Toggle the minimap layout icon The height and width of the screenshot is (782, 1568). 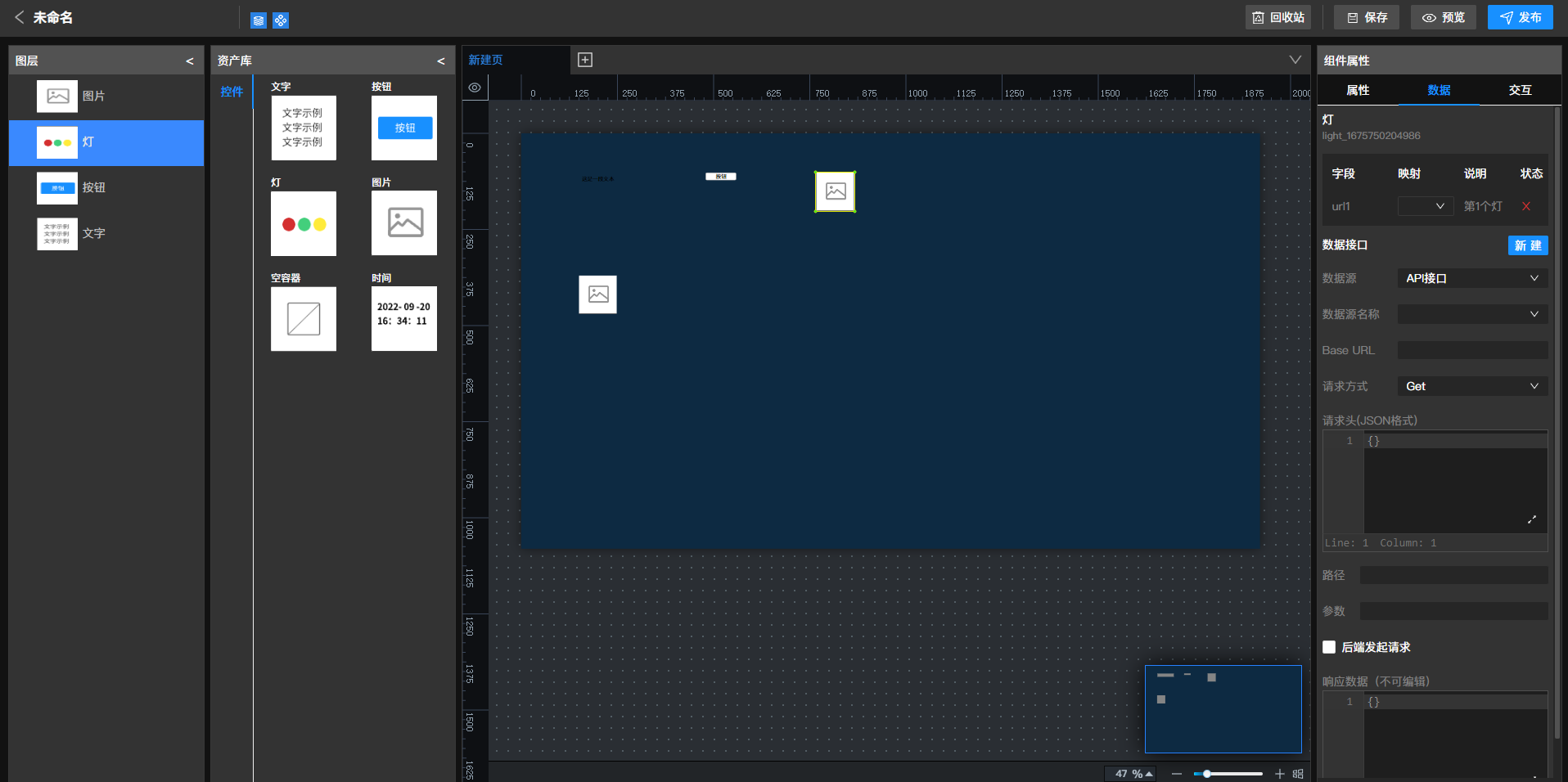(1298, 774)
